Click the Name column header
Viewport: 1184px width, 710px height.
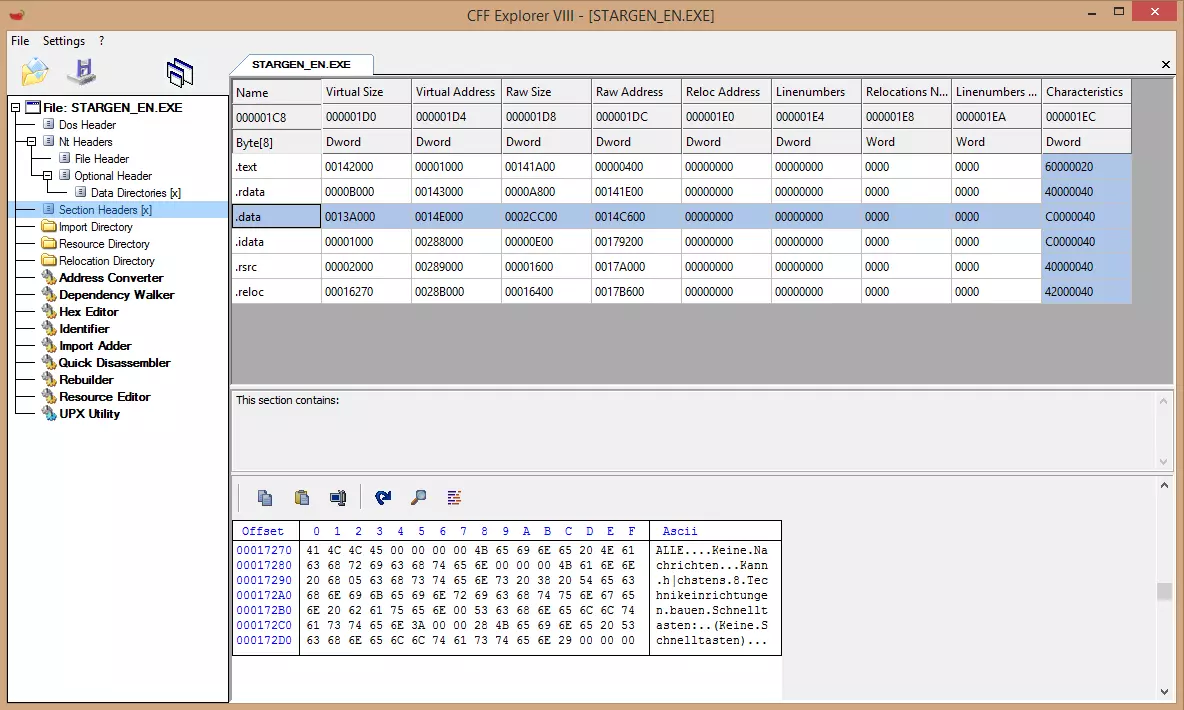pos(276,92)
